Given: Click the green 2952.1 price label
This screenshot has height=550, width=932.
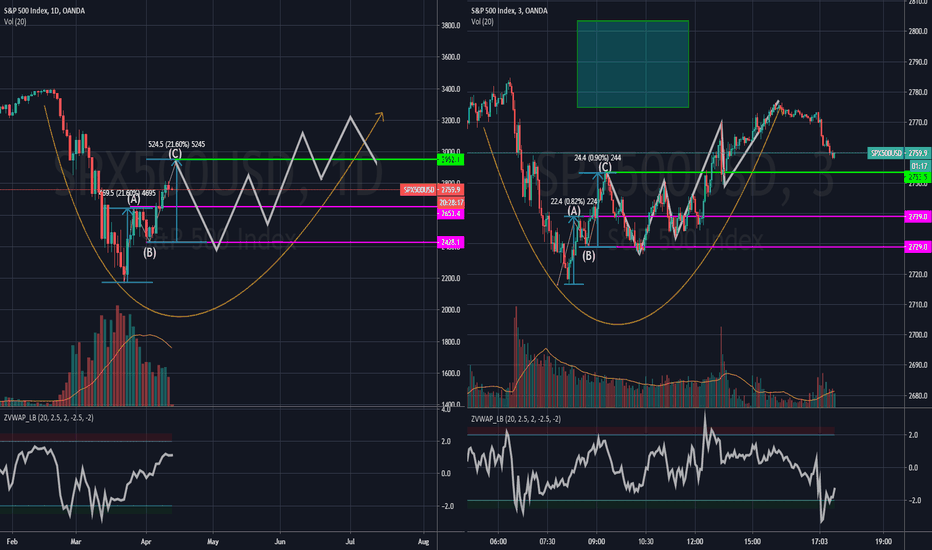Looking at the screenshot, I should pyautogui.click(x=451, y=159).
